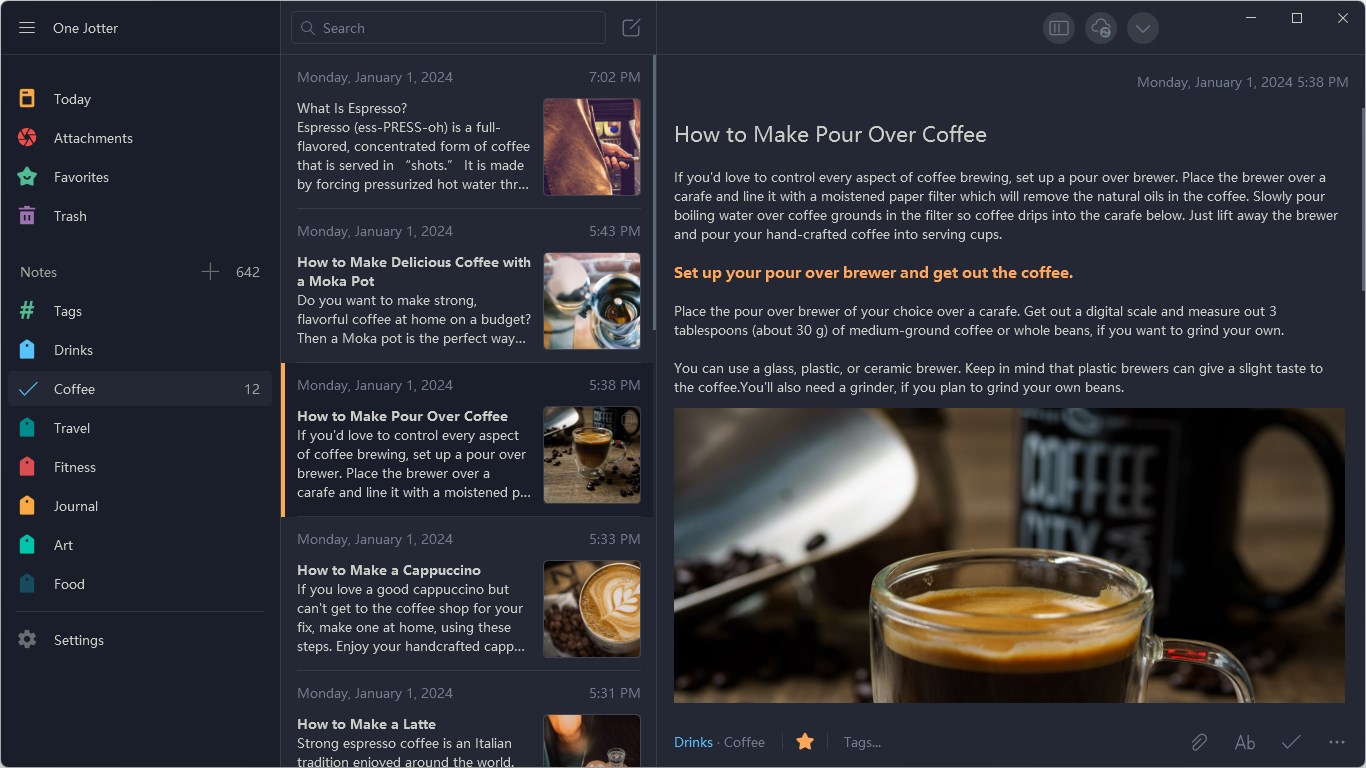The image size is (1366, 768).
Task: Click the 5:33 PM timestamp
Action: coord(615,539)
